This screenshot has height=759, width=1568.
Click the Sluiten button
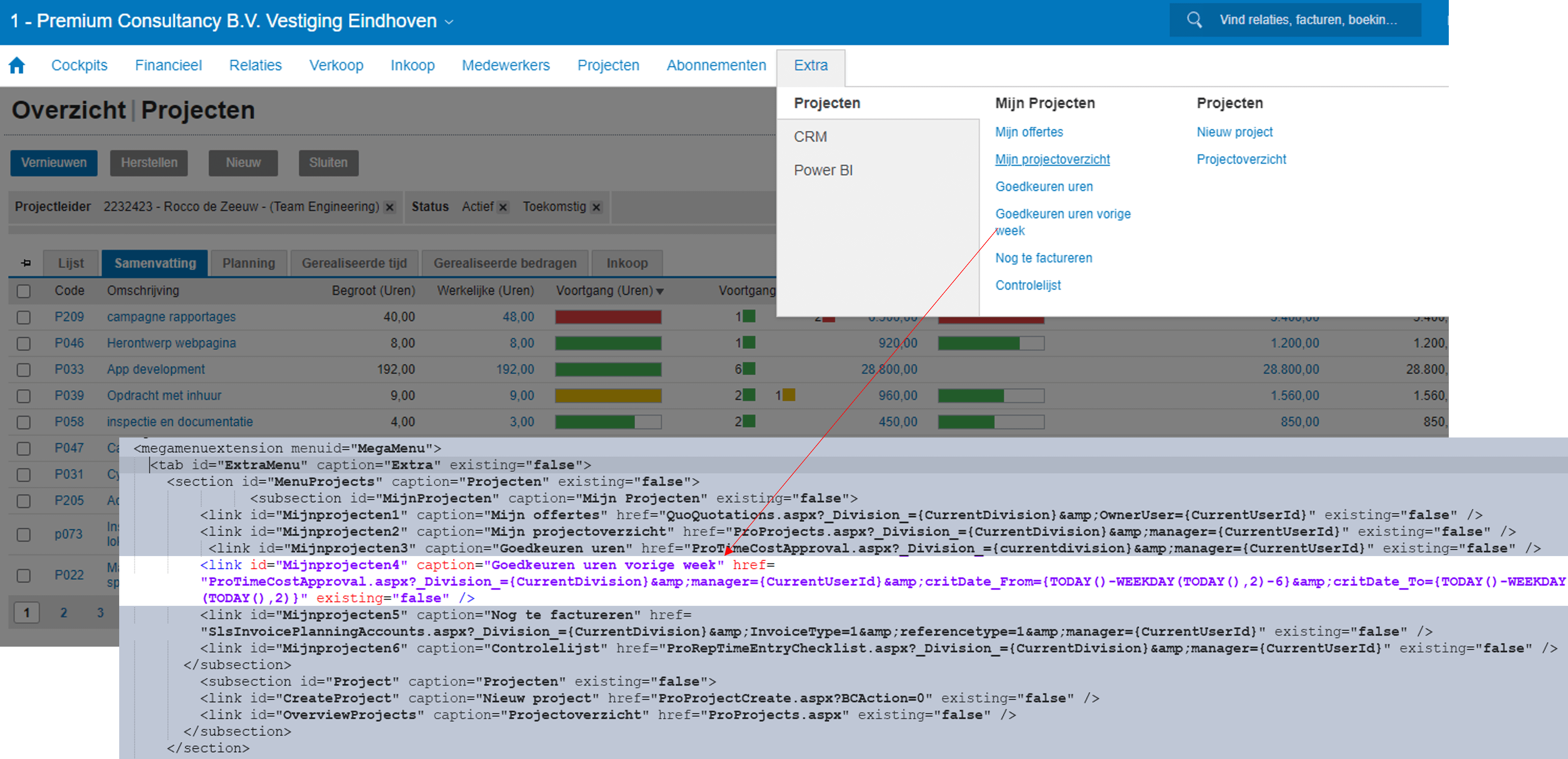[x=328, y=163]
